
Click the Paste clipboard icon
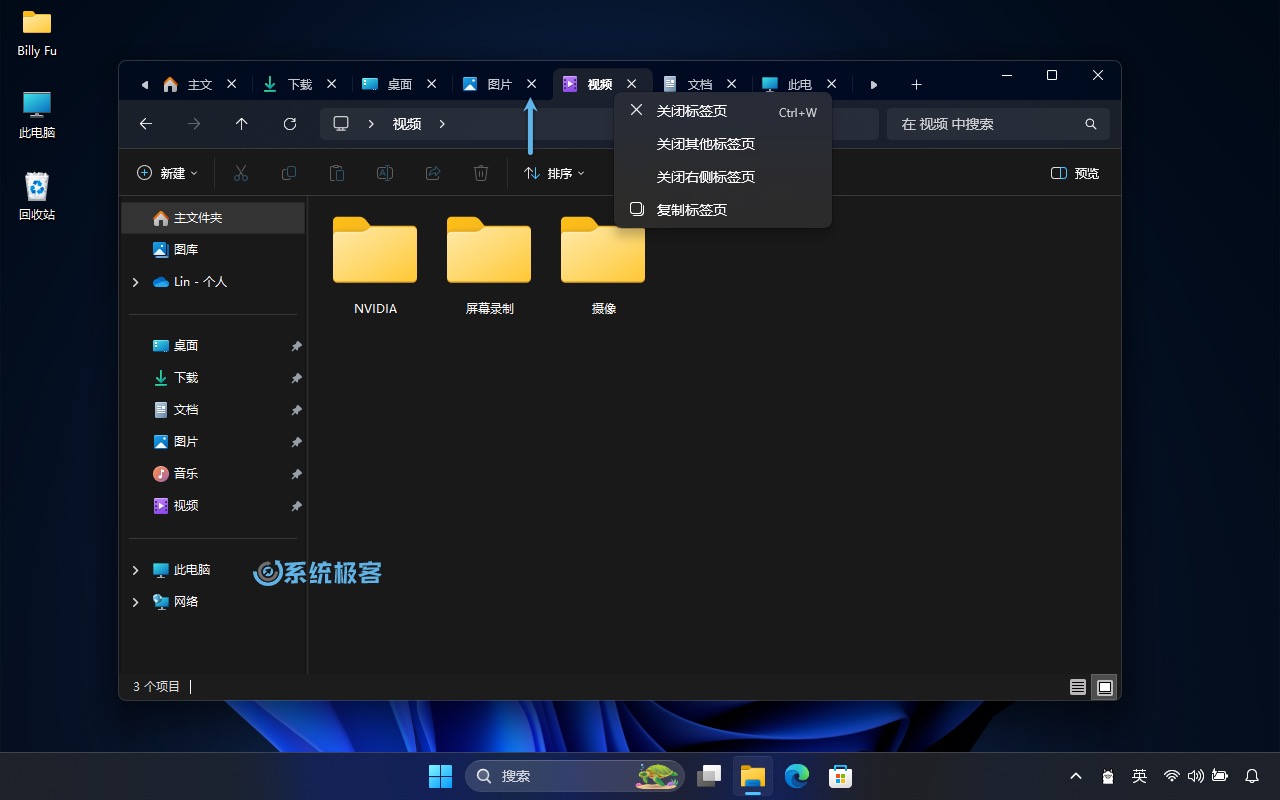click(337, 173)
